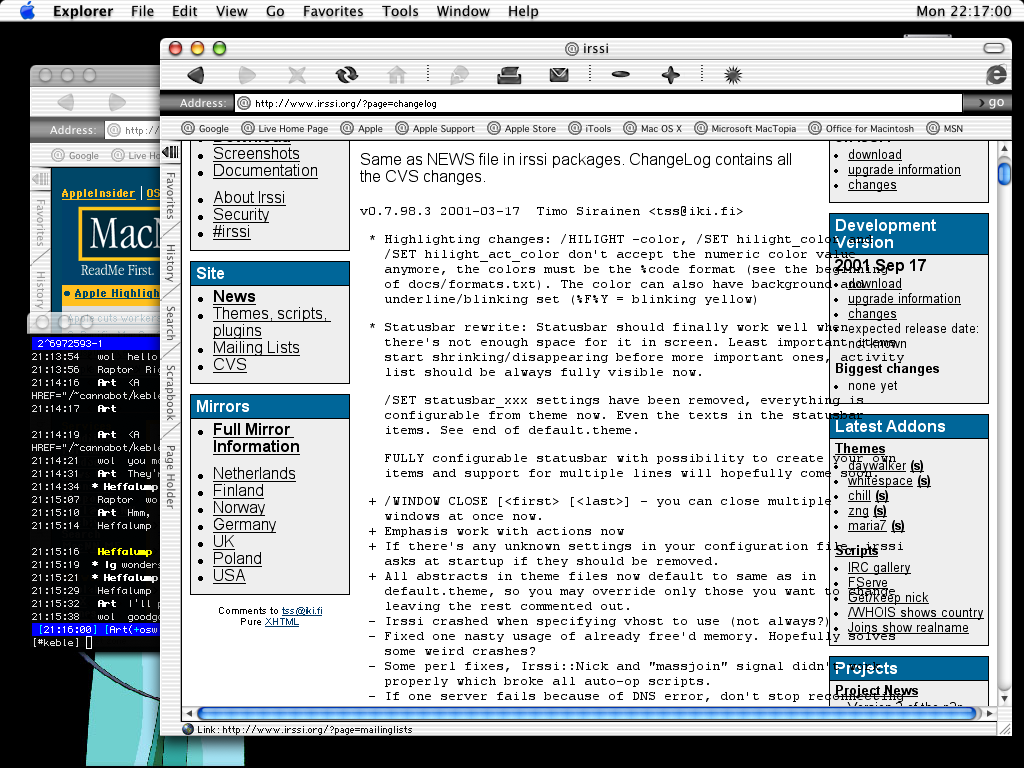Viewport: 1024px width, 768px height.
Task: Open the Help menu
Action: [523, 11]
